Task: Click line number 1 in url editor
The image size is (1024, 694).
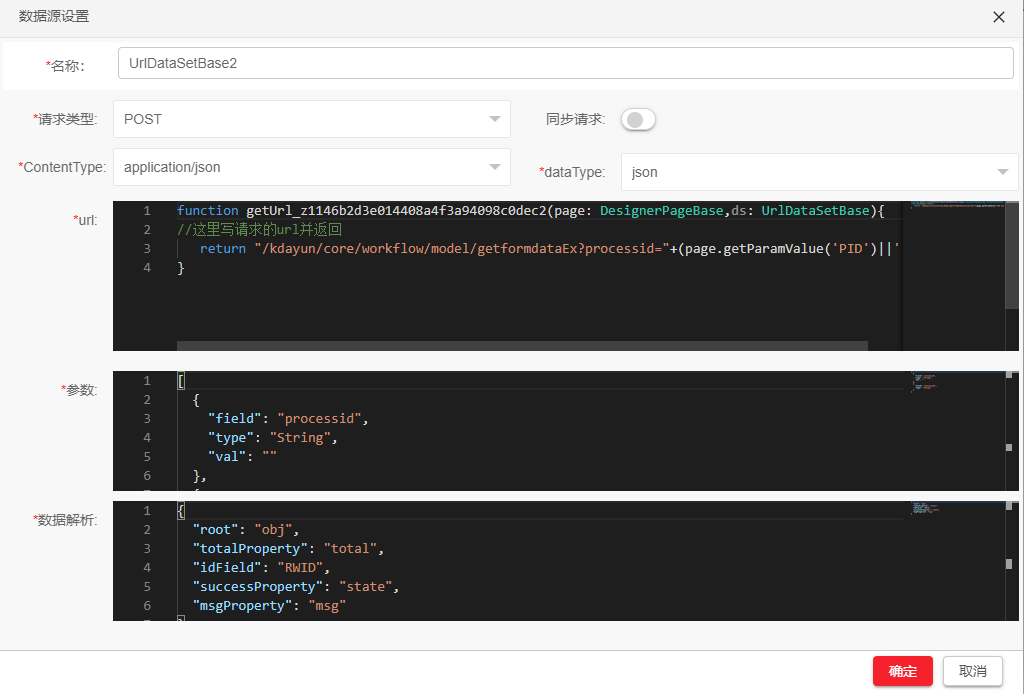Action: click(147, 211)
